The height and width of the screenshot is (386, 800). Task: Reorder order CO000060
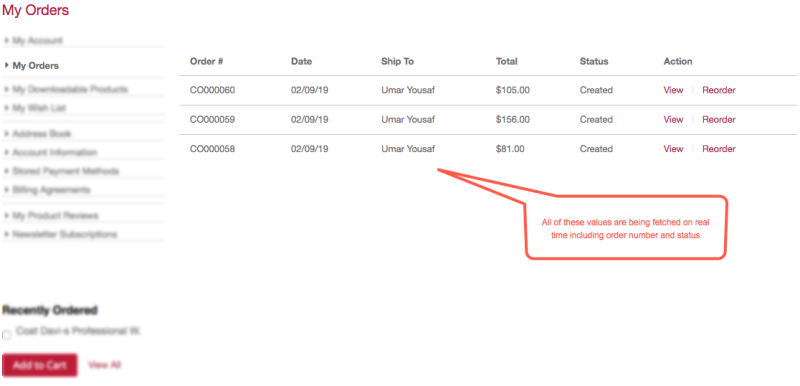(719, 90)
